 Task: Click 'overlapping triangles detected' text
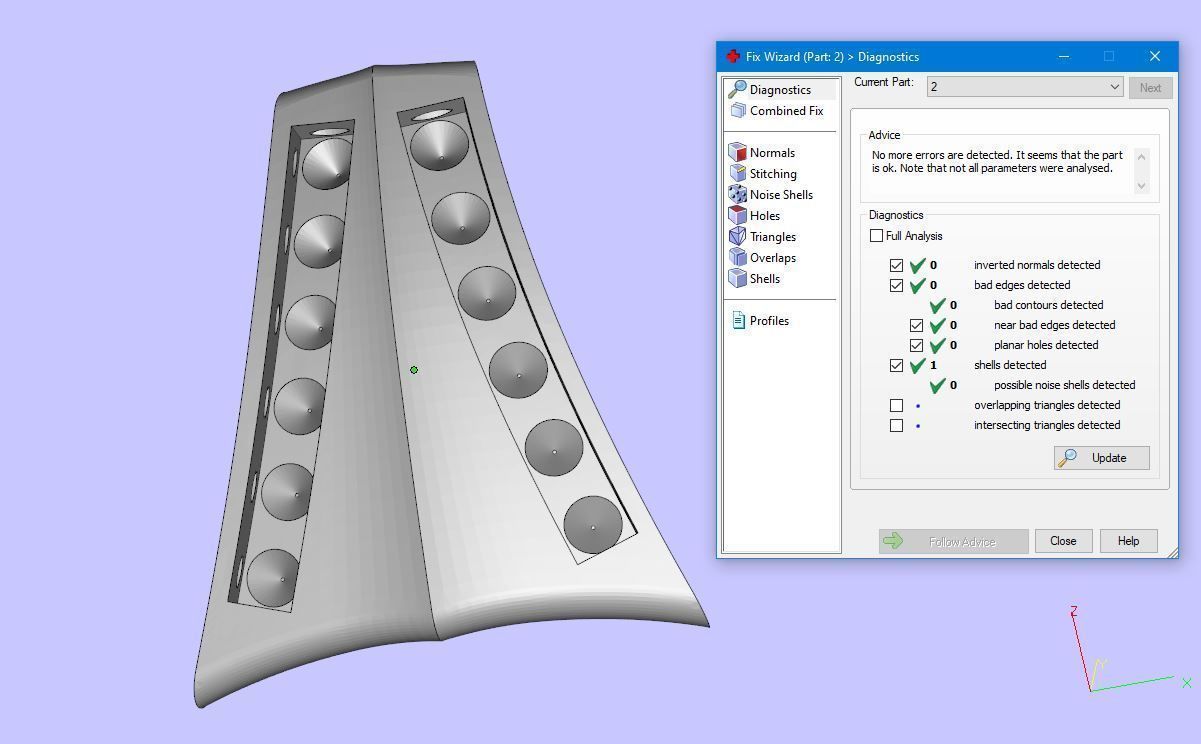pos(1047,405)
